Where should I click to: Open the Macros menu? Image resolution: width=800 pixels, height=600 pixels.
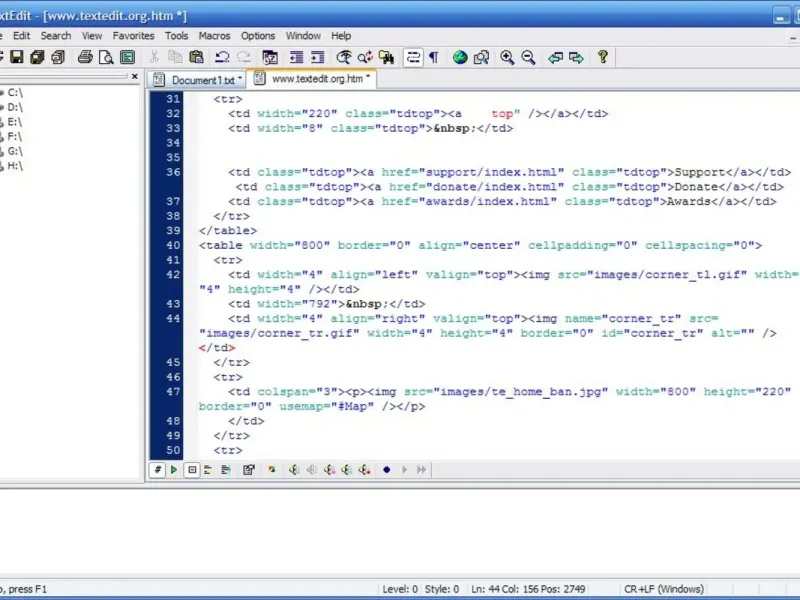(x=214, y=36)
